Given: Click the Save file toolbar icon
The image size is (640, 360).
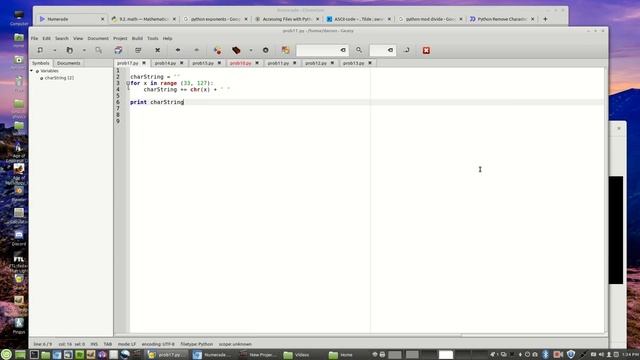Looking at the screenshot, I should tap(98, 50).
